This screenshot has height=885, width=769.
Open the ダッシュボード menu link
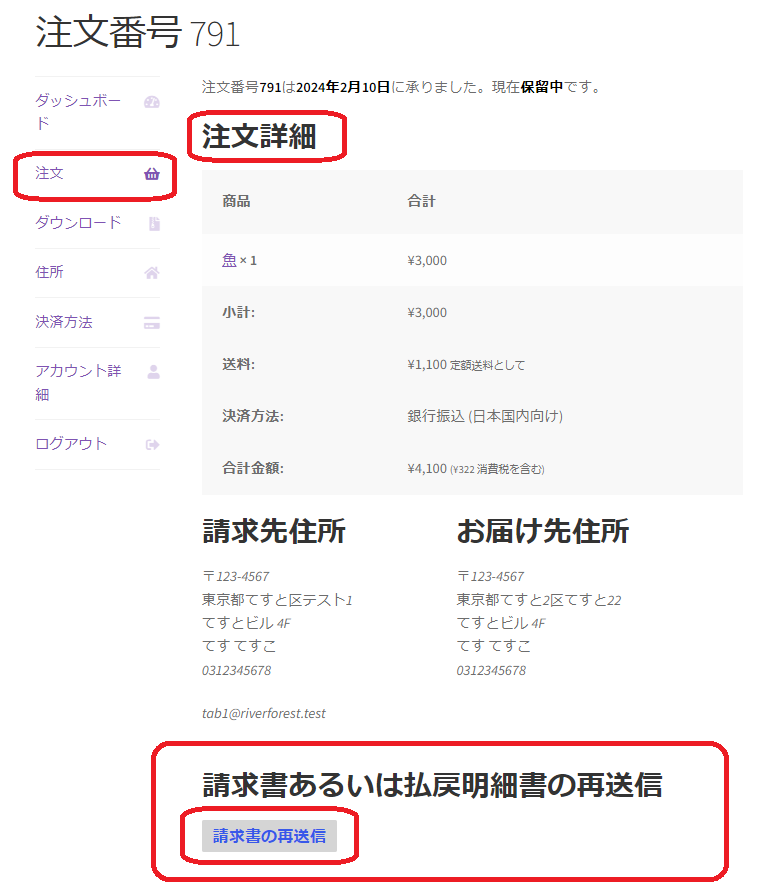[x=78, y=112]
